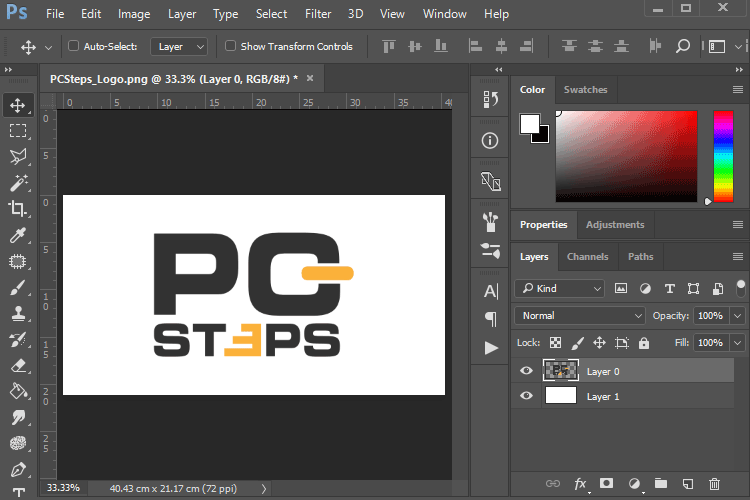Align top edges in options bar
Image resolution: width=750 pixels, height=500 pixels.
tap(389, 46)
